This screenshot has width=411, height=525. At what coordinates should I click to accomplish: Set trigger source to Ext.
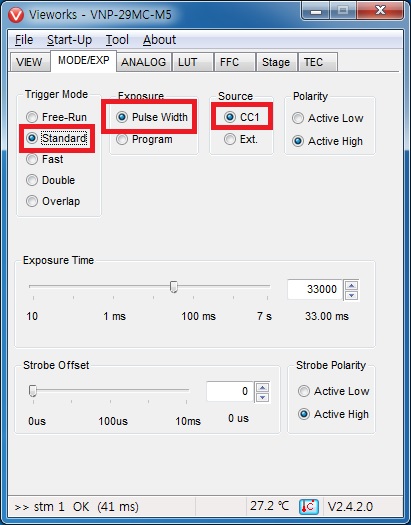coord(241,139)
